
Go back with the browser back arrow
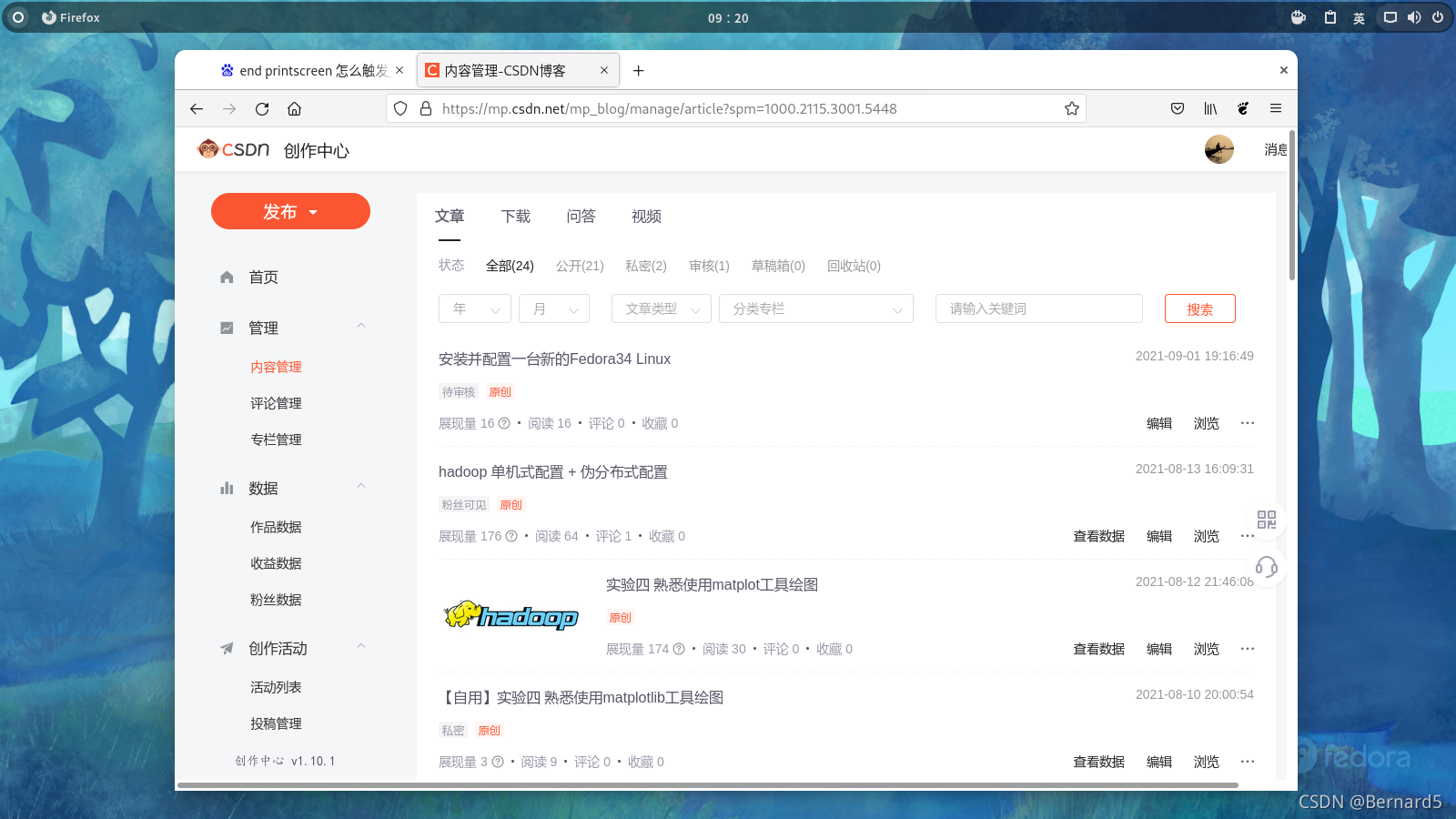coord(197,108)
